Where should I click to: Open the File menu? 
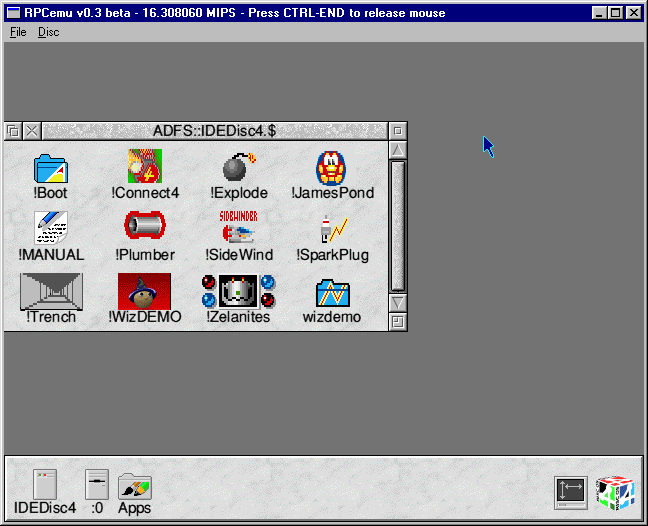coord(18,32)
